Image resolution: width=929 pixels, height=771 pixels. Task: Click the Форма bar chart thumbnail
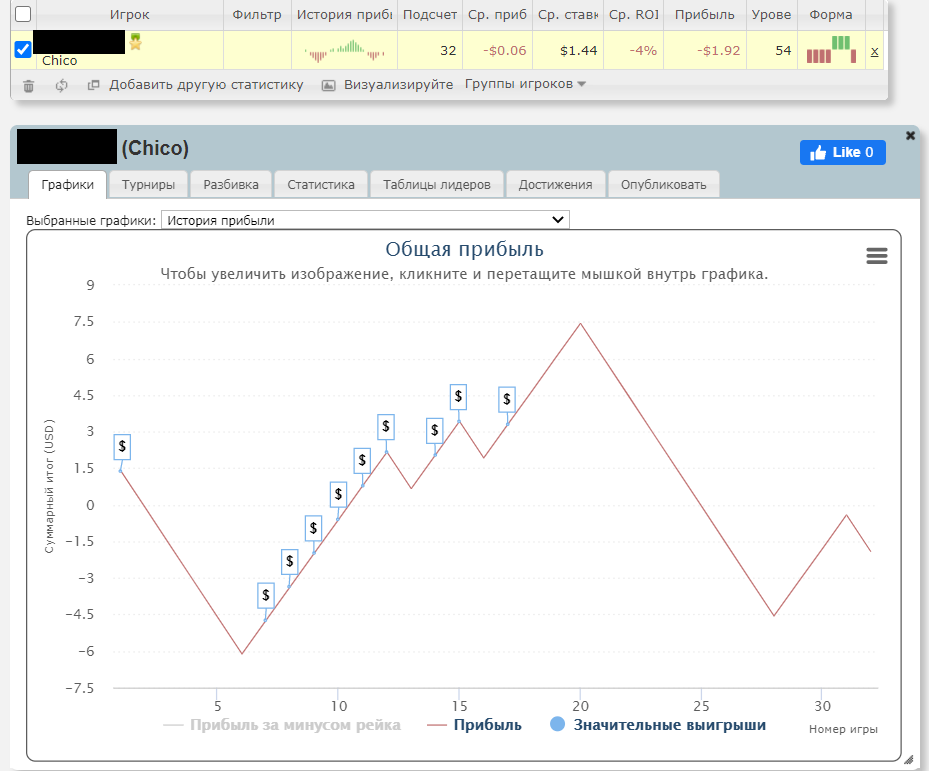tap(831, 50)
